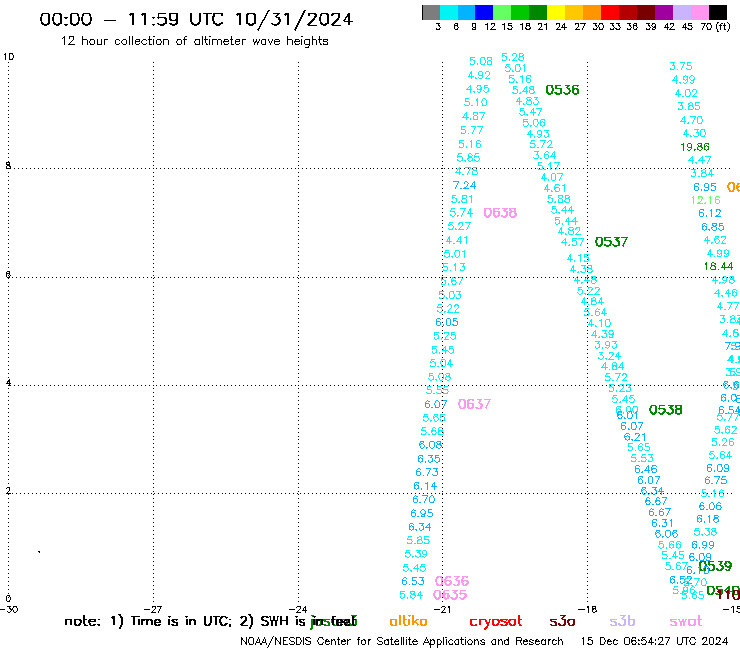Click the wave height value 5.84

coord(411,595)
